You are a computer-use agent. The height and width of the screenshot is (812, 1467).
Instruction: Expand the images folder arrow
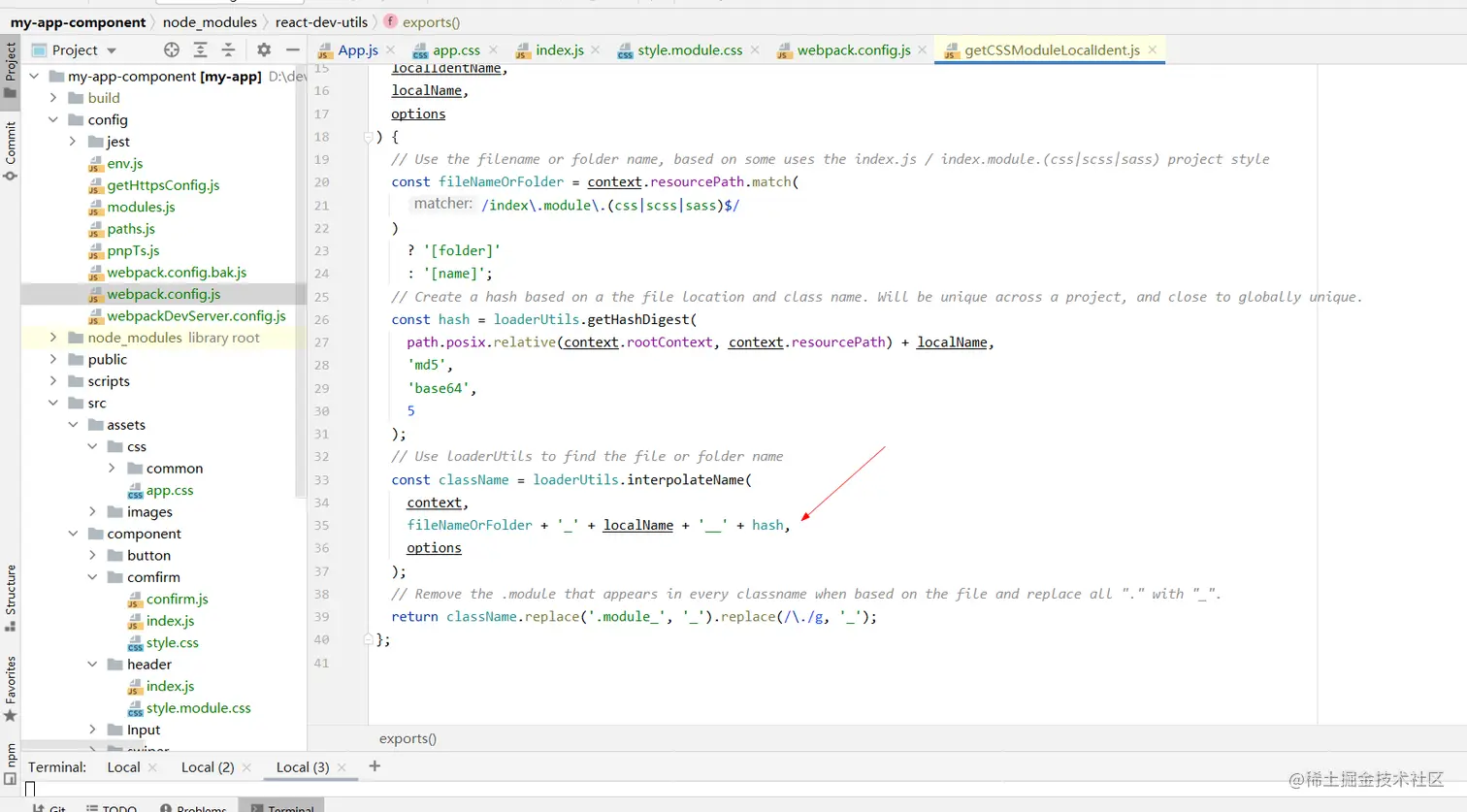pos(93,511)
